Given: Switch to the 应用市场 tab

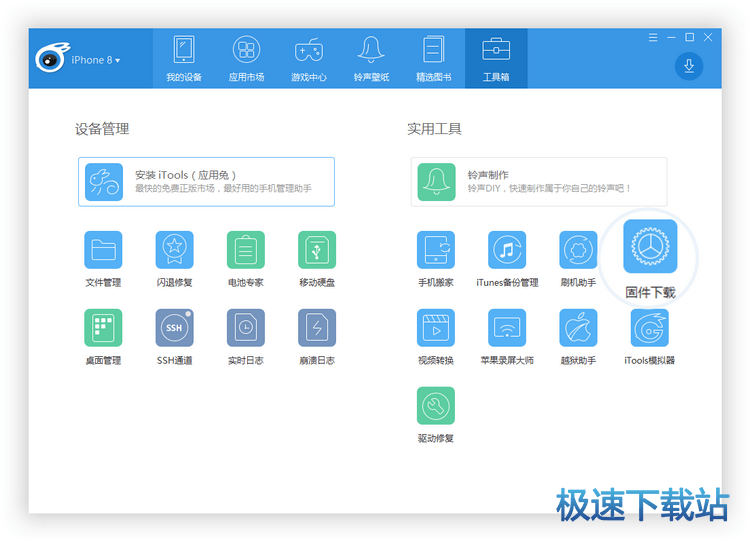Looking at the screenshot, I should point(246,58).
